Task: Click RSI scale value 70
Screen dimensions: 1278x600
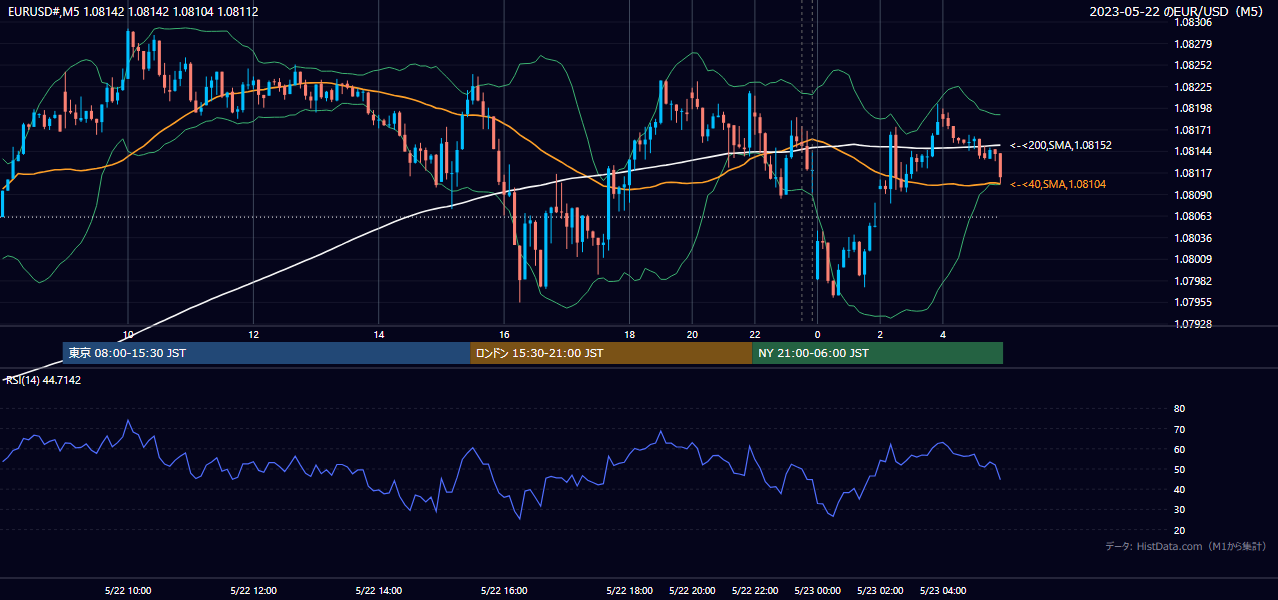Action: click(x=1180, y=429)
